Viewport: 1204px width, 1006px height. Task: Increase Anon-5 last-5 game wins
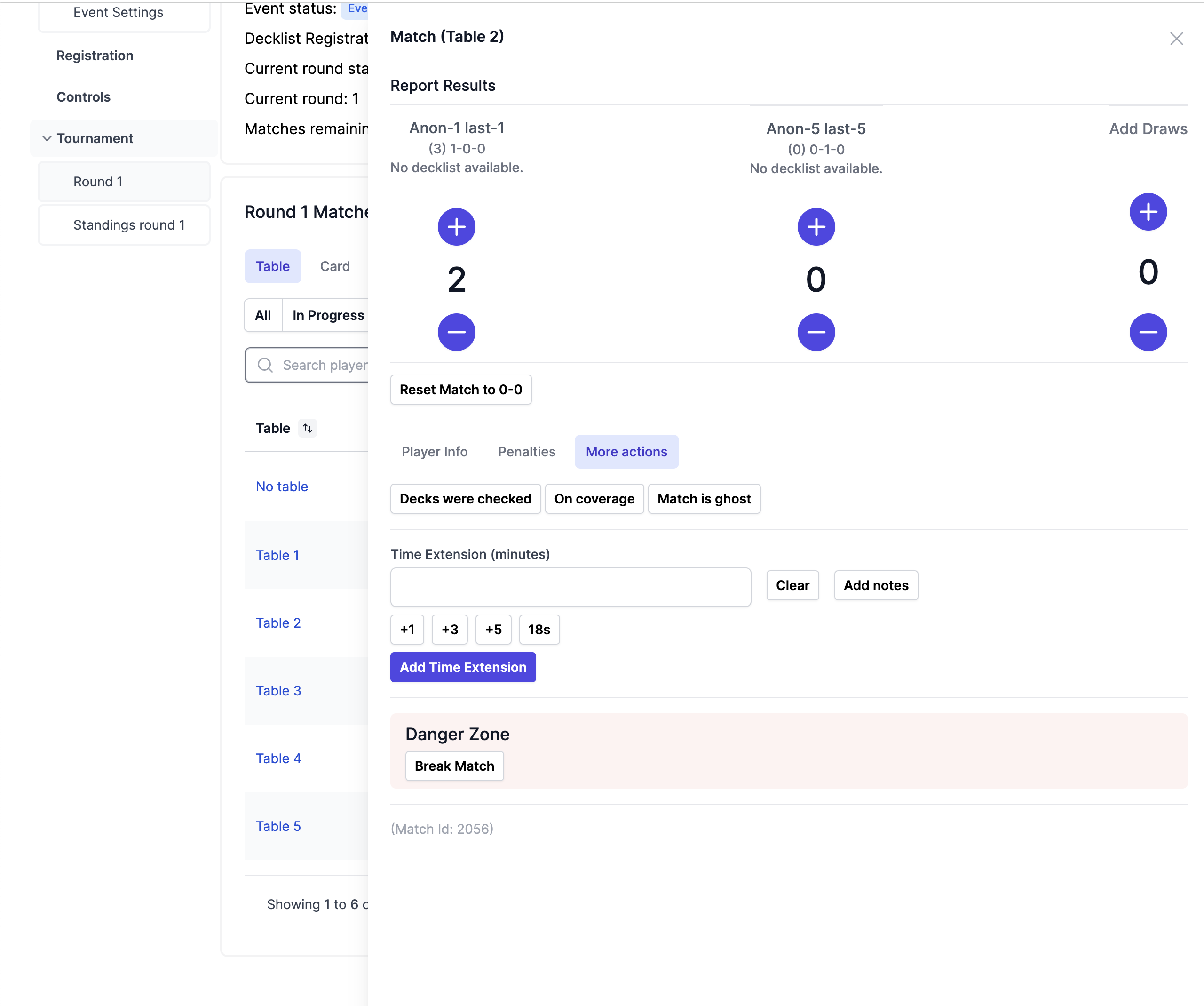click(816, 227)
